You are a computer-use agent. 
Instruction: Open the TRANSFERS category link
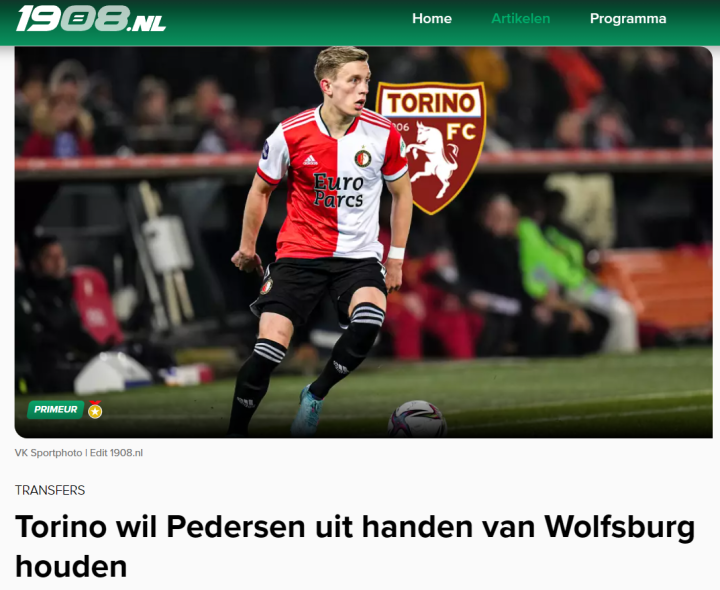click(x=50, y=490)
